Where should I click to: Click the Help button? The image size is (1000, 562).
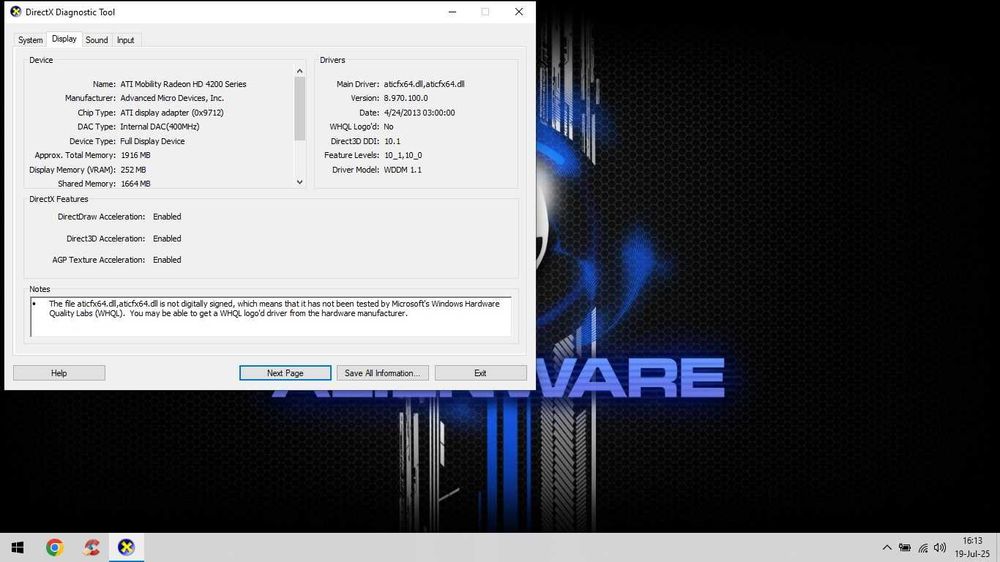click(59, 373)
